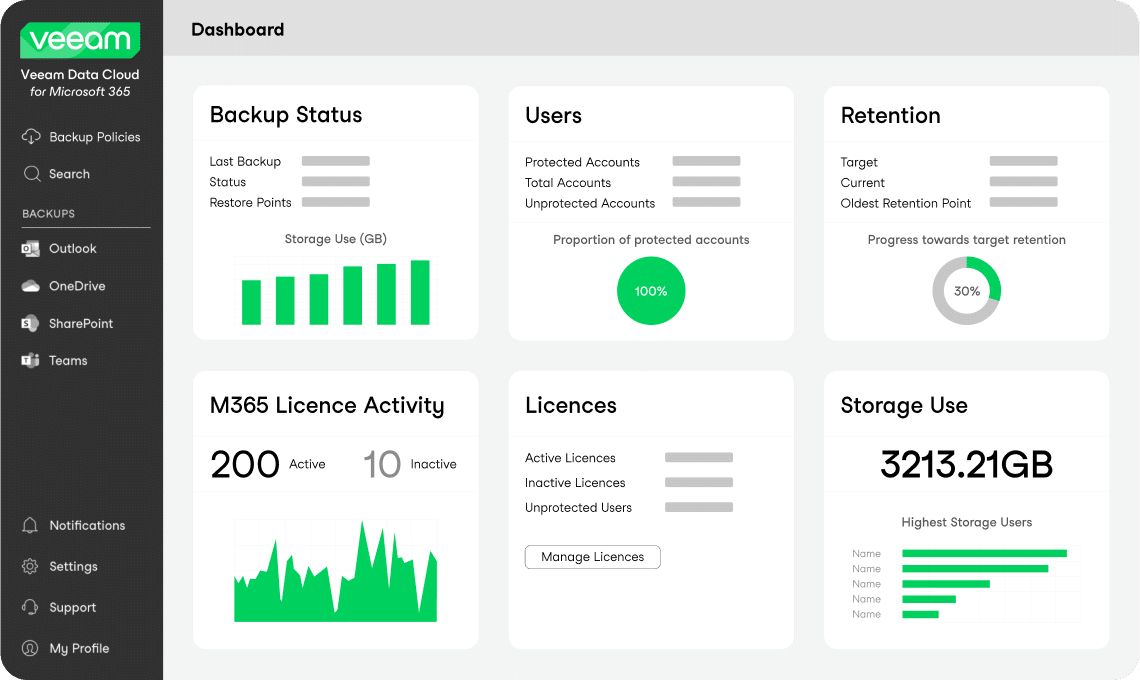Open the Teams backups section
Viewport: 1140px width, 680px height.
67,360
